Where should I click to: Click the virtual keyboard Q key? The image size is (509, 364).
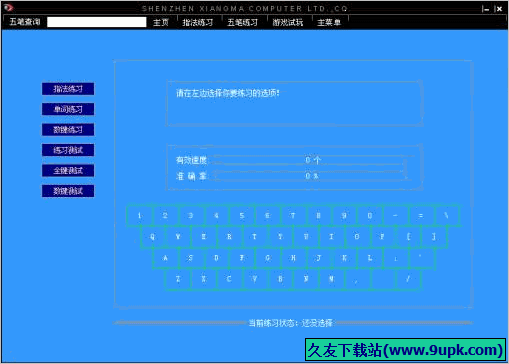(153, 237)
